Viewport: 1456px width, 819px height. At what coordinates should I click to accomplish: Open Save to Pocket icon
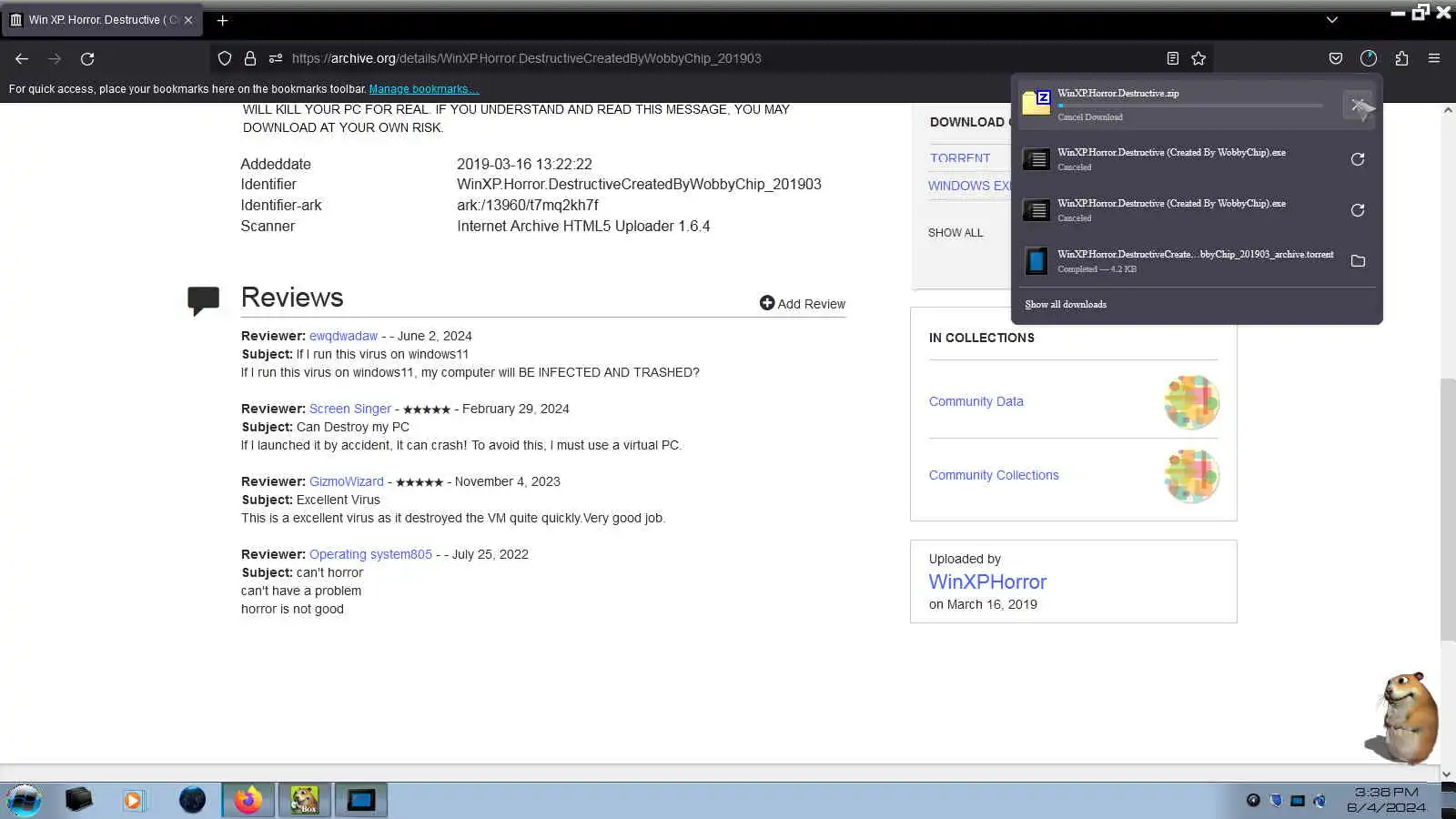1336,58
